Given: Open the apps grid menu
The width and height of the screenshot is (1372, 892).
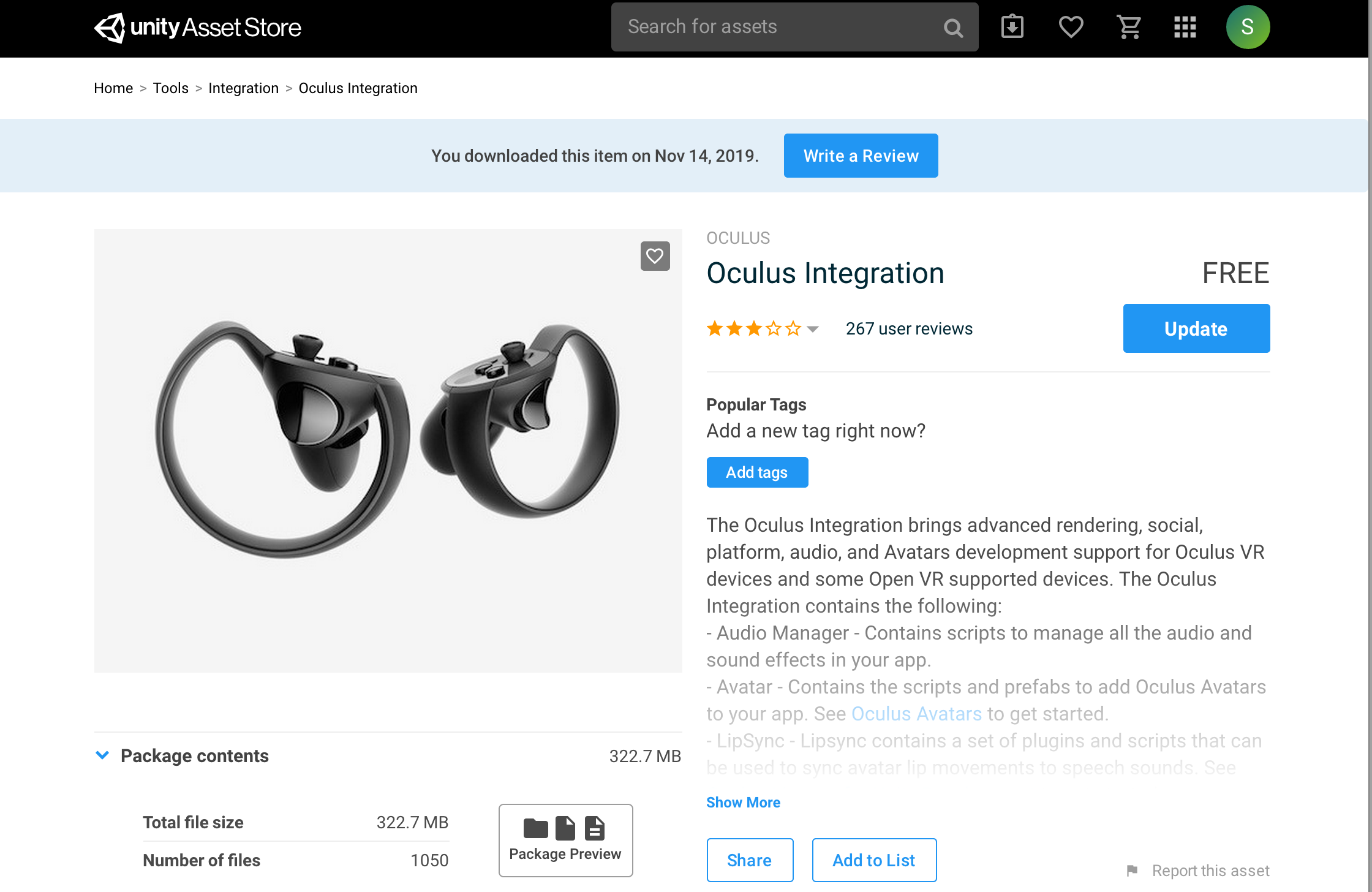Looking at the screenshot, I should 1185,28.
